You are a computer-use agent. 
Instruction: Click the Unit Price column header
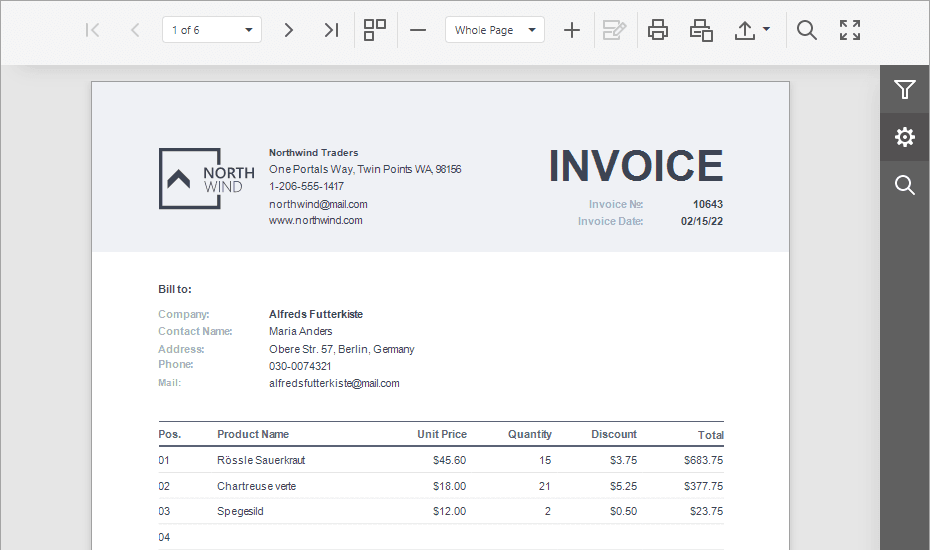tap(442, 434)
